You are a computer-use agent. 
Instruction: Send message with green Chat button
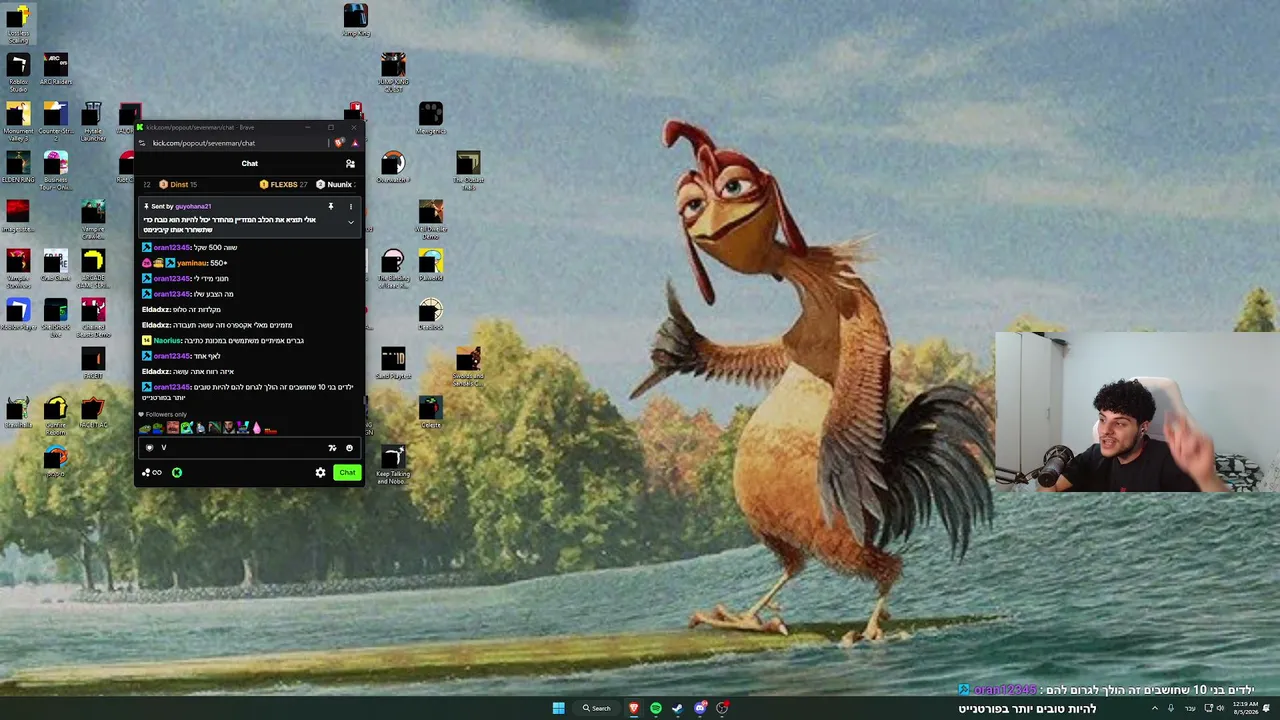(x=347, y=473)
